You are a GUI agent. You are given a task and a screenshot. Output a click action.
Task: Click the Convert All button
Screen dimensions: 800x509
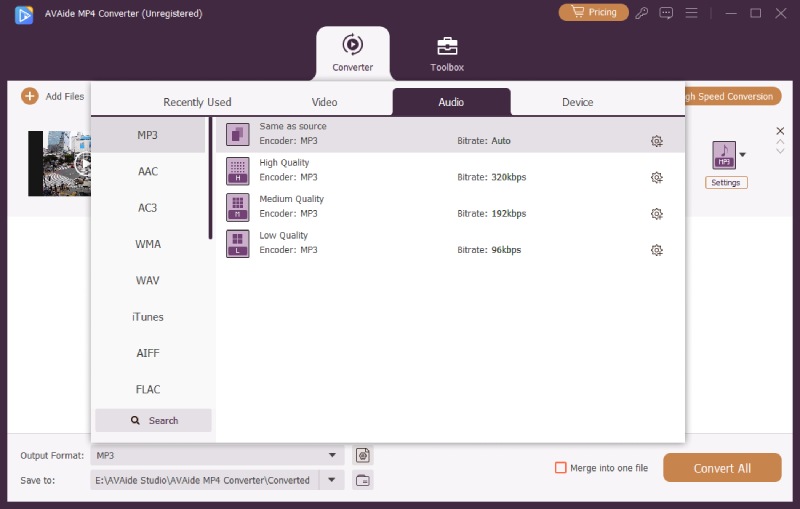[x=722, y=468]
